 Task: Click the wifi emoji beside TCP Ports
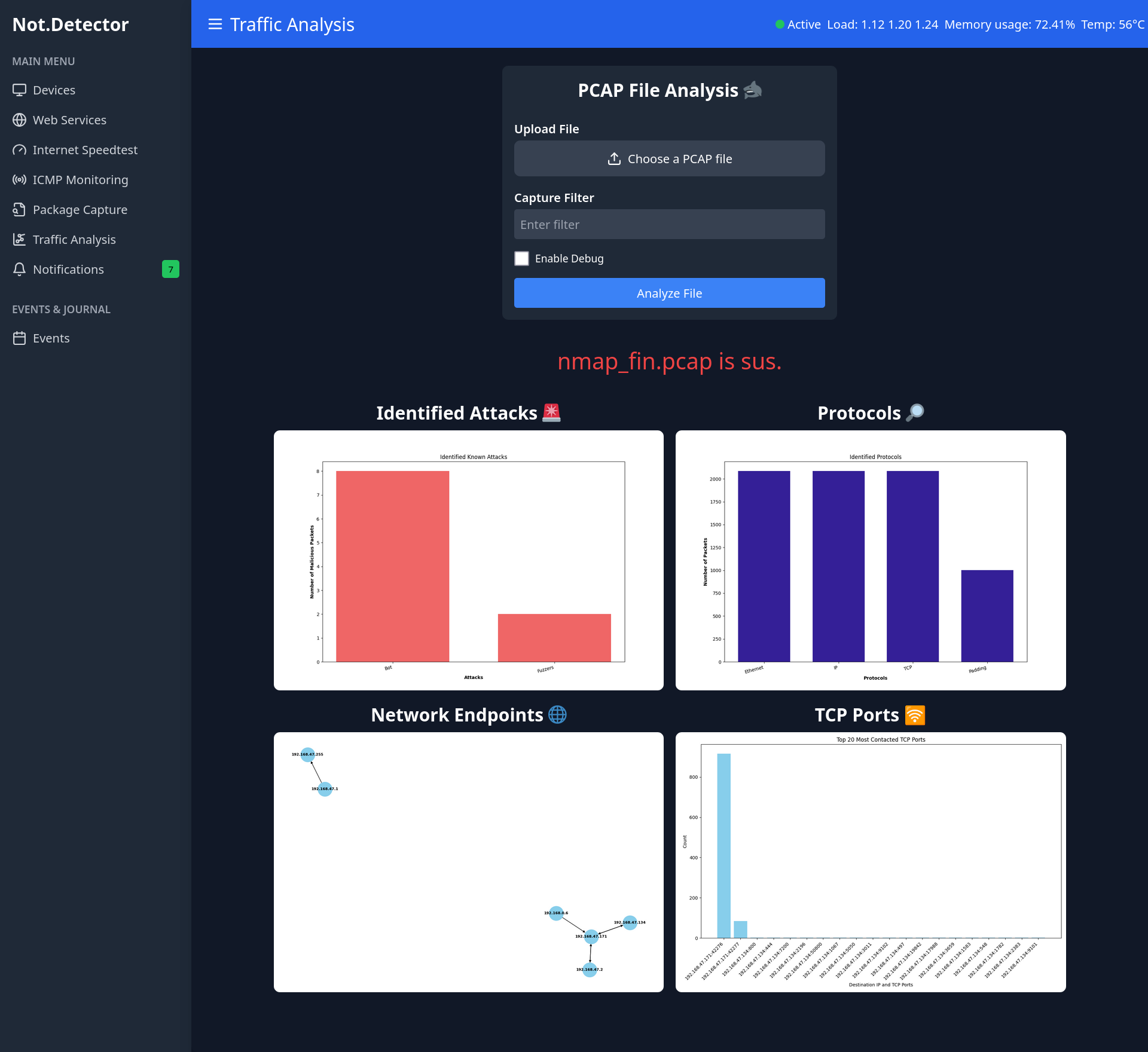click(x=915, y=715)
